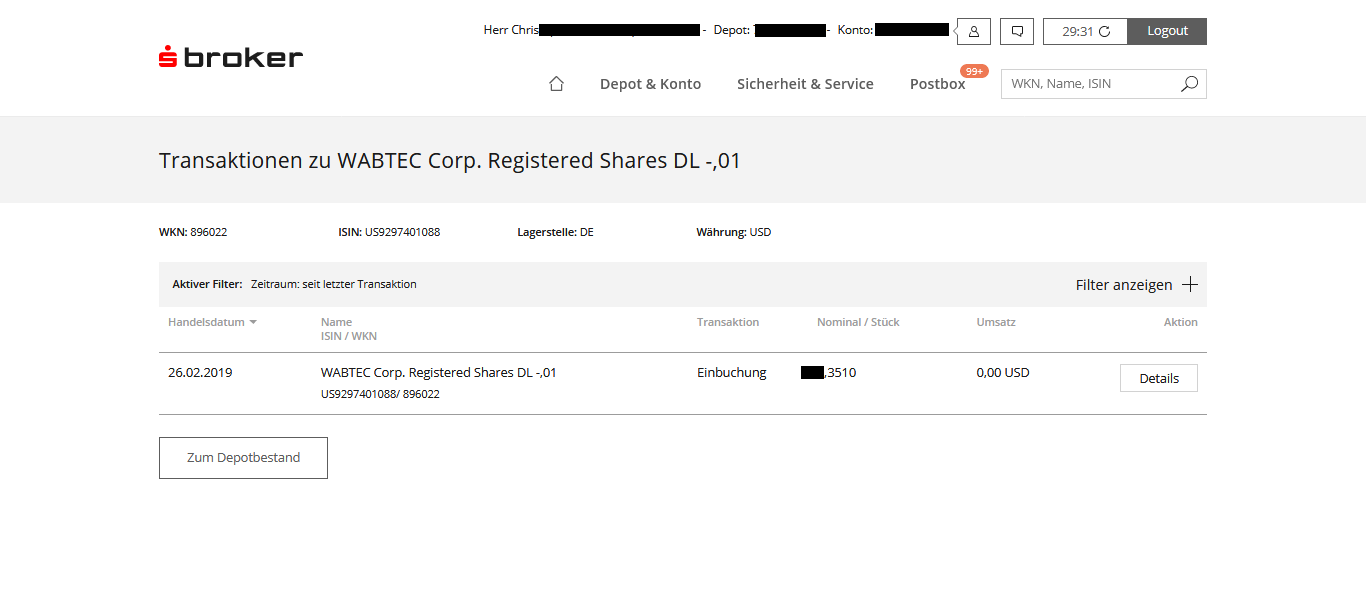Click the feedback speech bubble icon

[x=1016, y=31]
